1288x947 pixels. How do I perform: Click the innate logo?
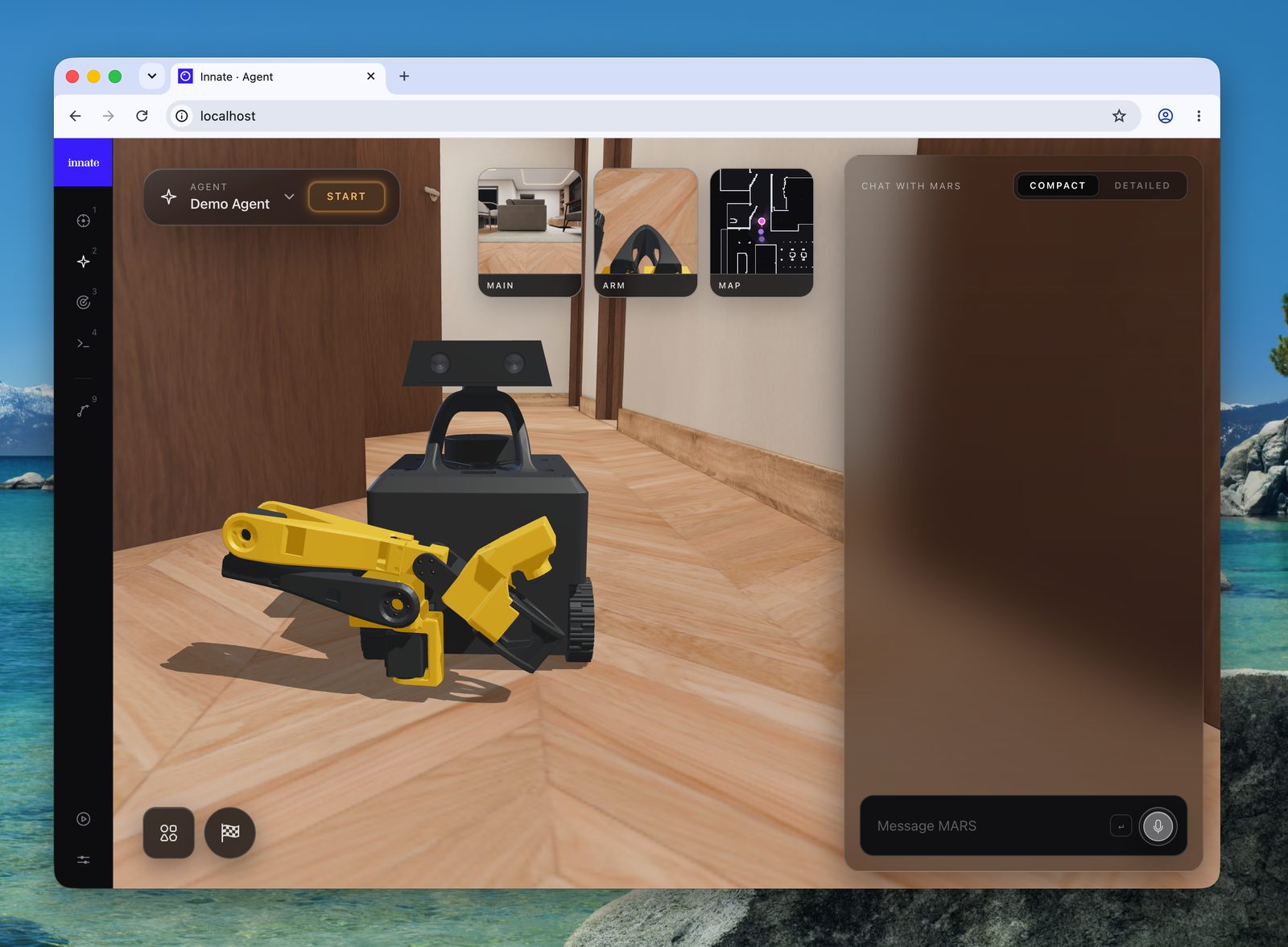point(83,163)
